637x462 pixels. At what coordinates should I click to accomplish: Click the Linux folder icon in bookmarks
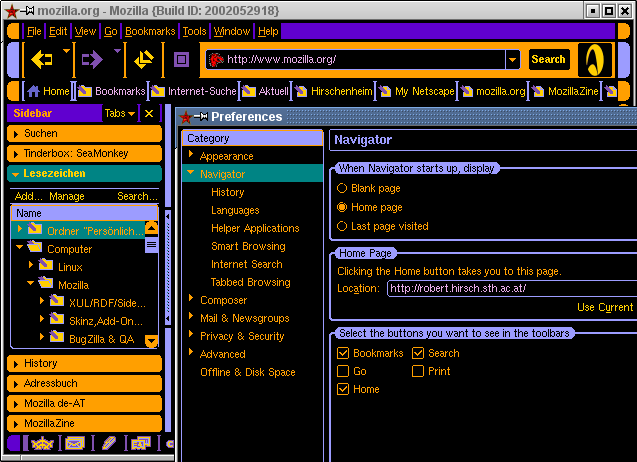click(46, 265)
